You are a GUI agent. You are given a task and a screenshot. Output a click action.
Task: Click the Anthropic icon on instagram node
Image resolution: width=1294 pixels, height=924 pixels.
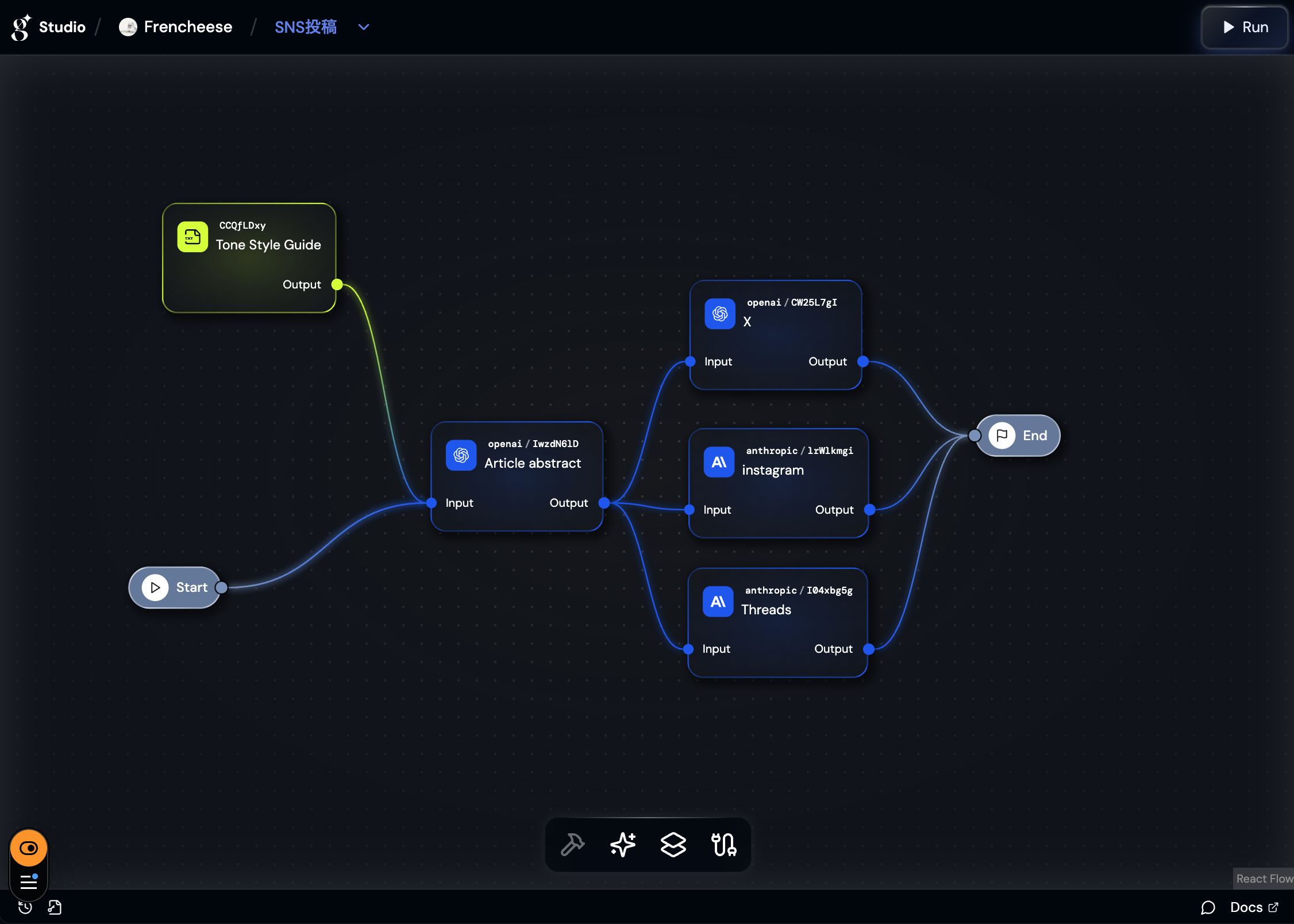(x=719, y=462)
